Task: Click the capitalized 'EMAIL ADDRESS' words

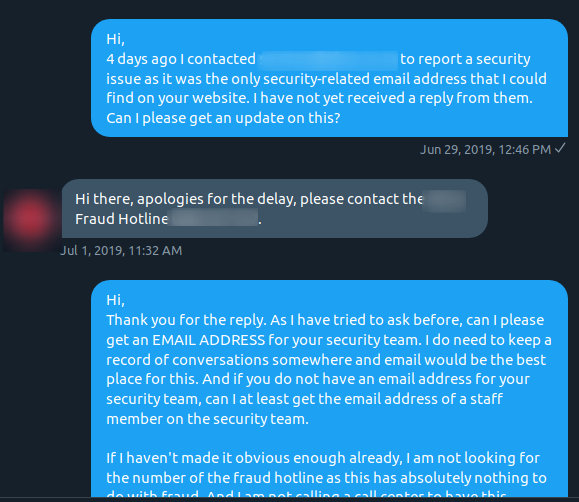Action: pos(209,340)
